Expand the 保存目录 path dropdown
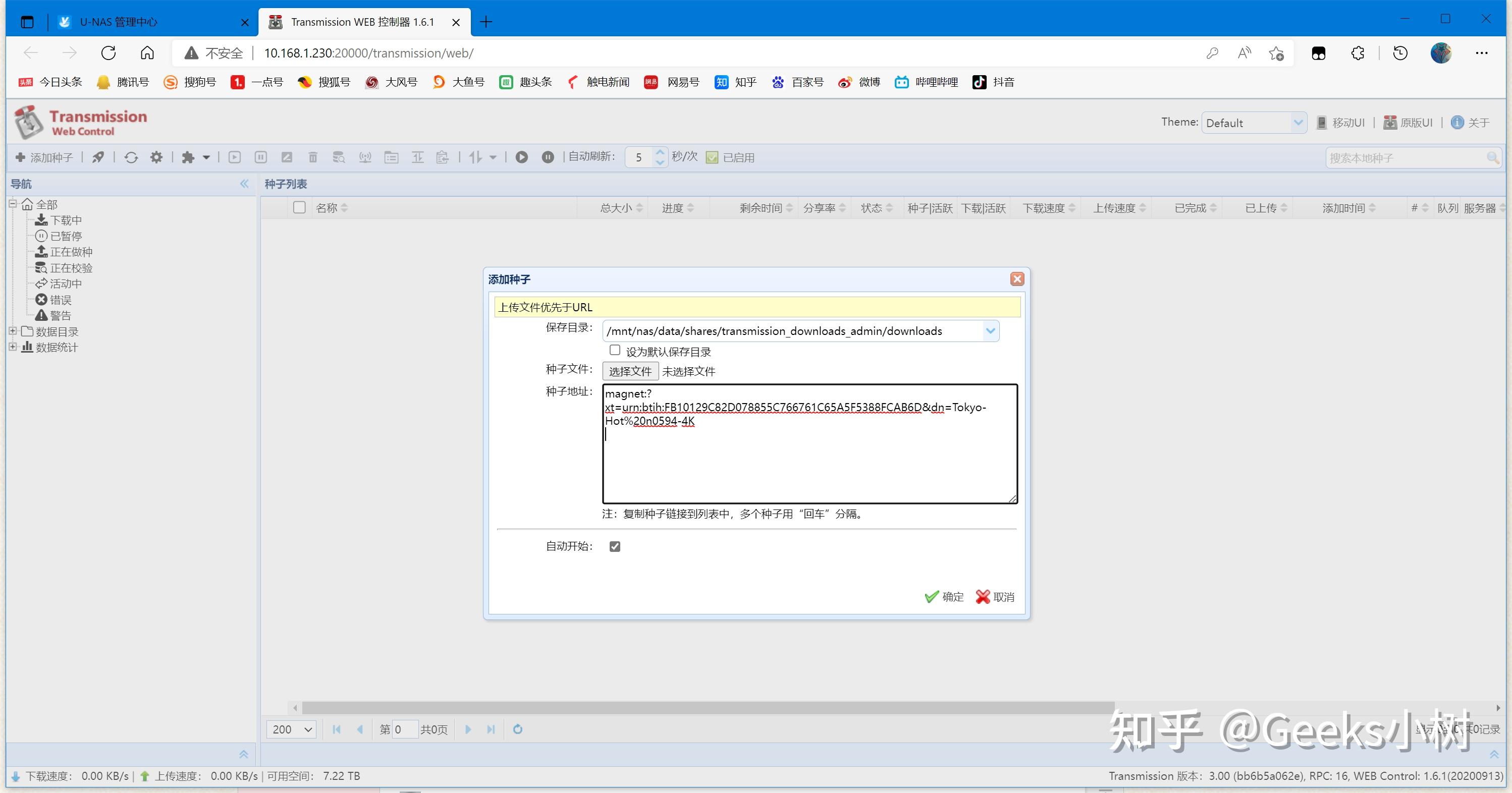Screen dimensions: 1512x793 pyautogui.click(x=990, y=331)
